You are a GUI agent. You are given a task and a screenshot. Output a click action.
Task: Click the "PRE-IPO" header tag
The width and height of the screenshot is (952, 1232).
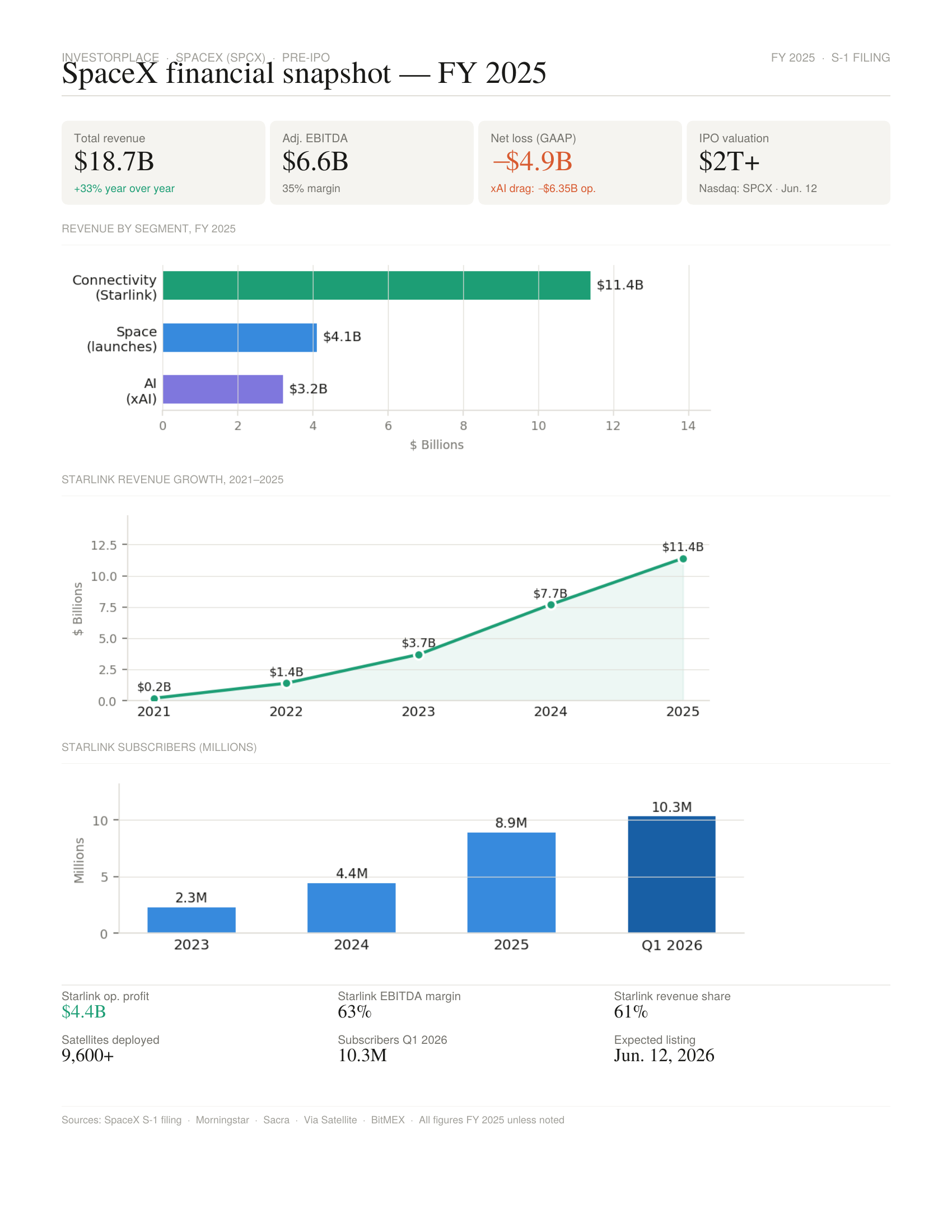click(306, 58)
